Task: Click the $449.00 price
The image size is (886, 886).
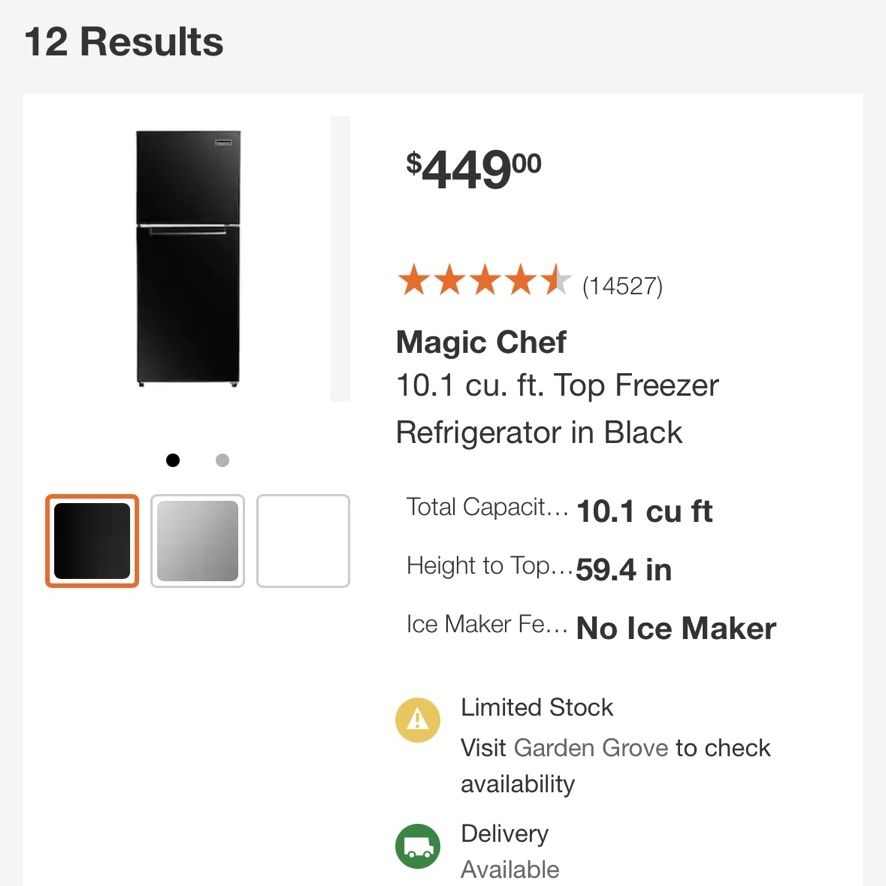Action: (x=474, y=169)
